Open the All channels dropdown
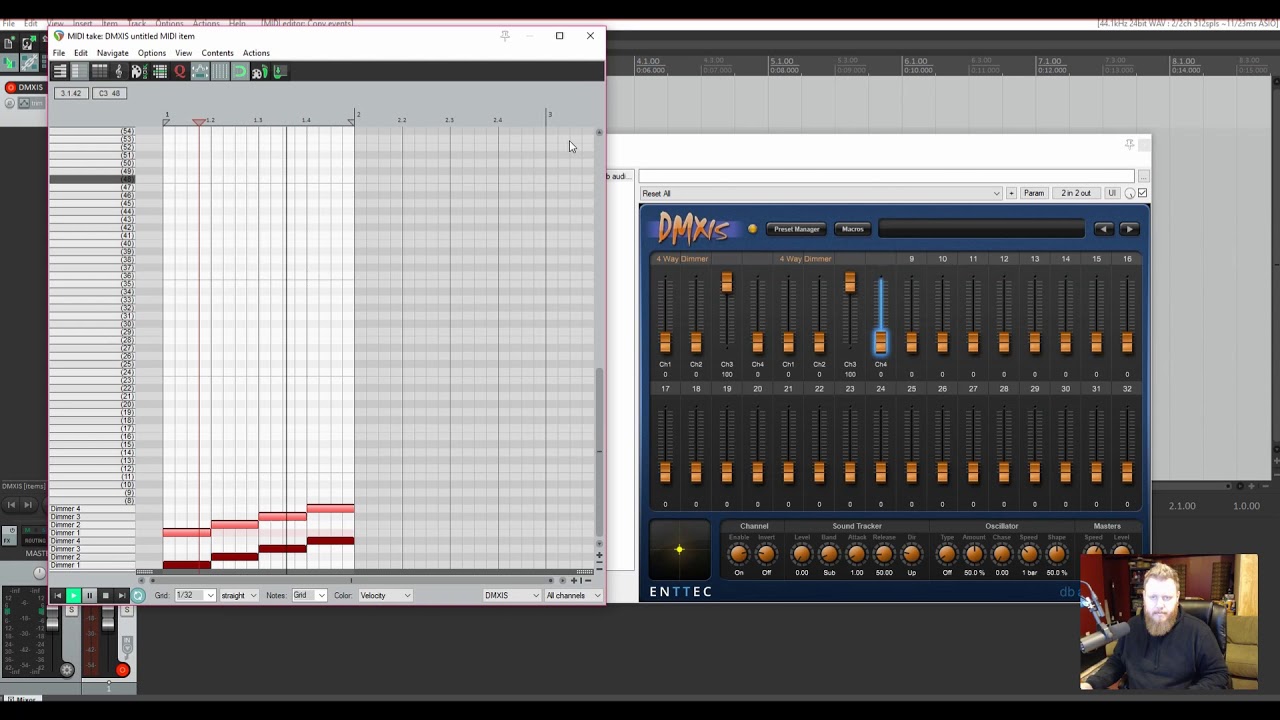The height and width of the screenshot is (720, 1280). [573, 595]
